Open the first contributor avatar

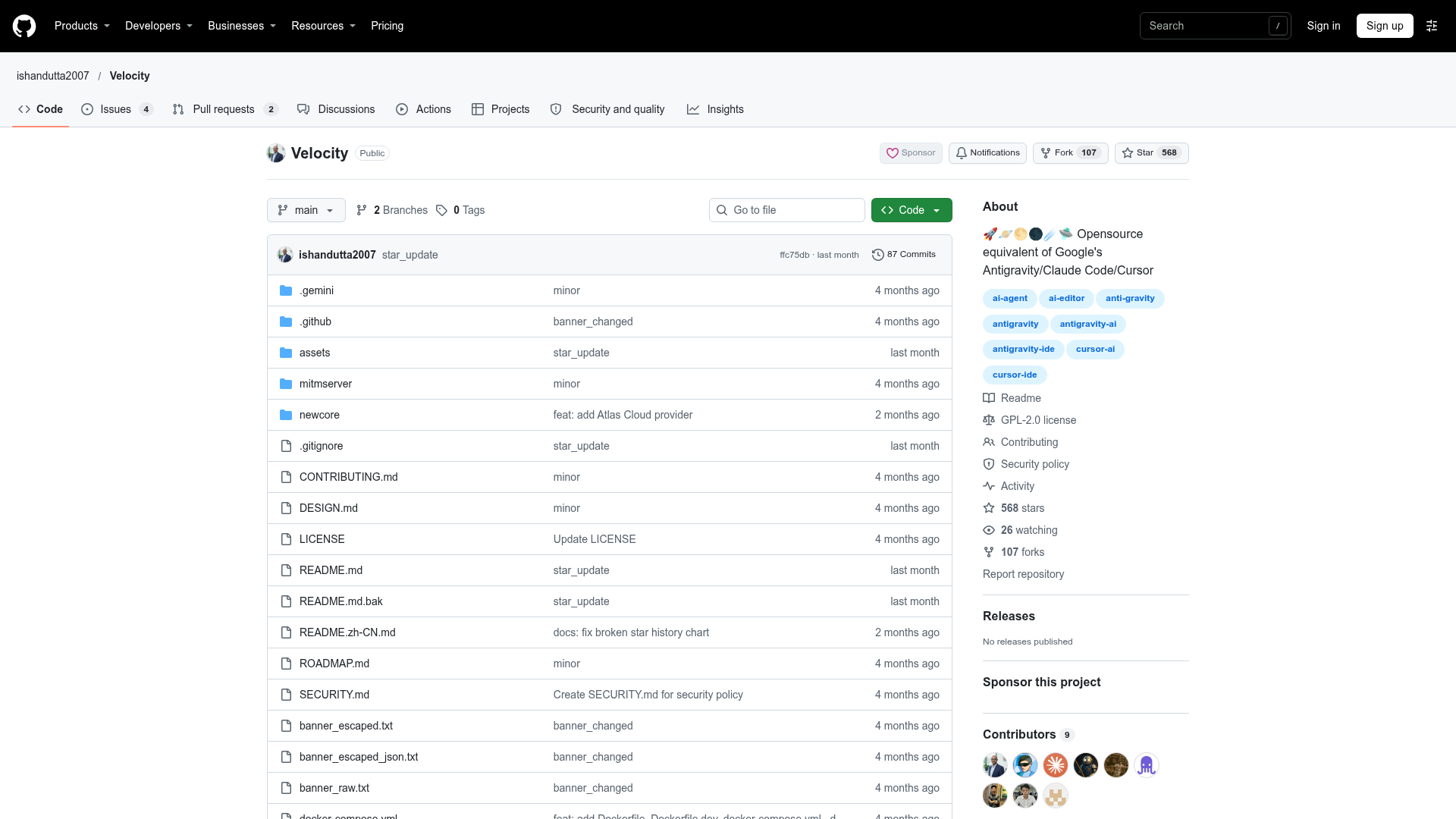coord(995,765)
